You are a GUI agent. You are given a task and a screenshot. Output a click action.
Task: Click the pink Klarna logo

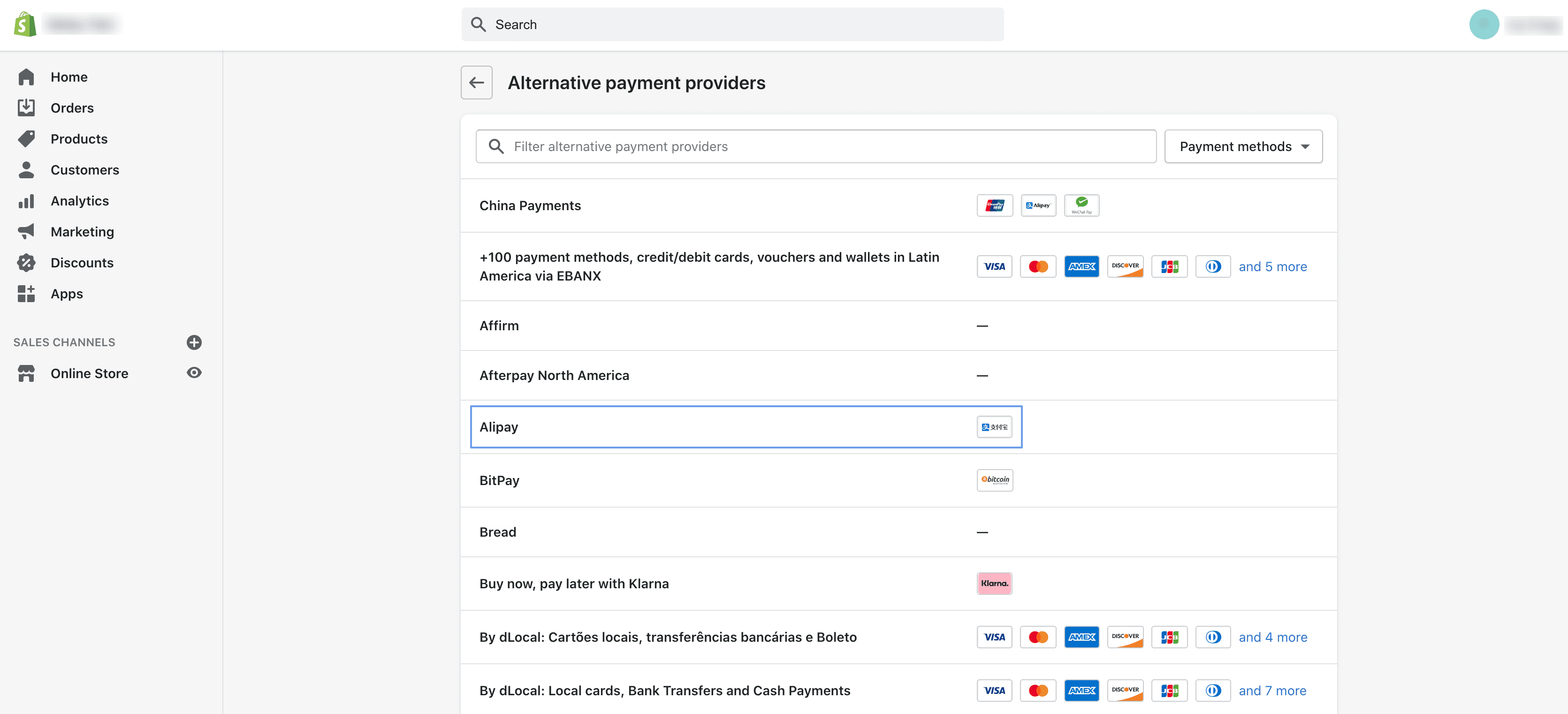995,585
